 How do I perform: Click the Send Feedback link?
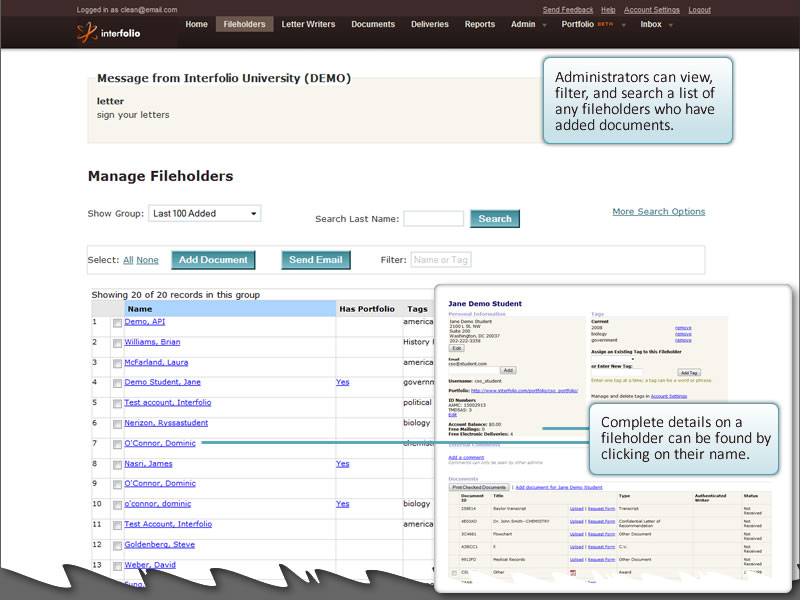point(568,10)
